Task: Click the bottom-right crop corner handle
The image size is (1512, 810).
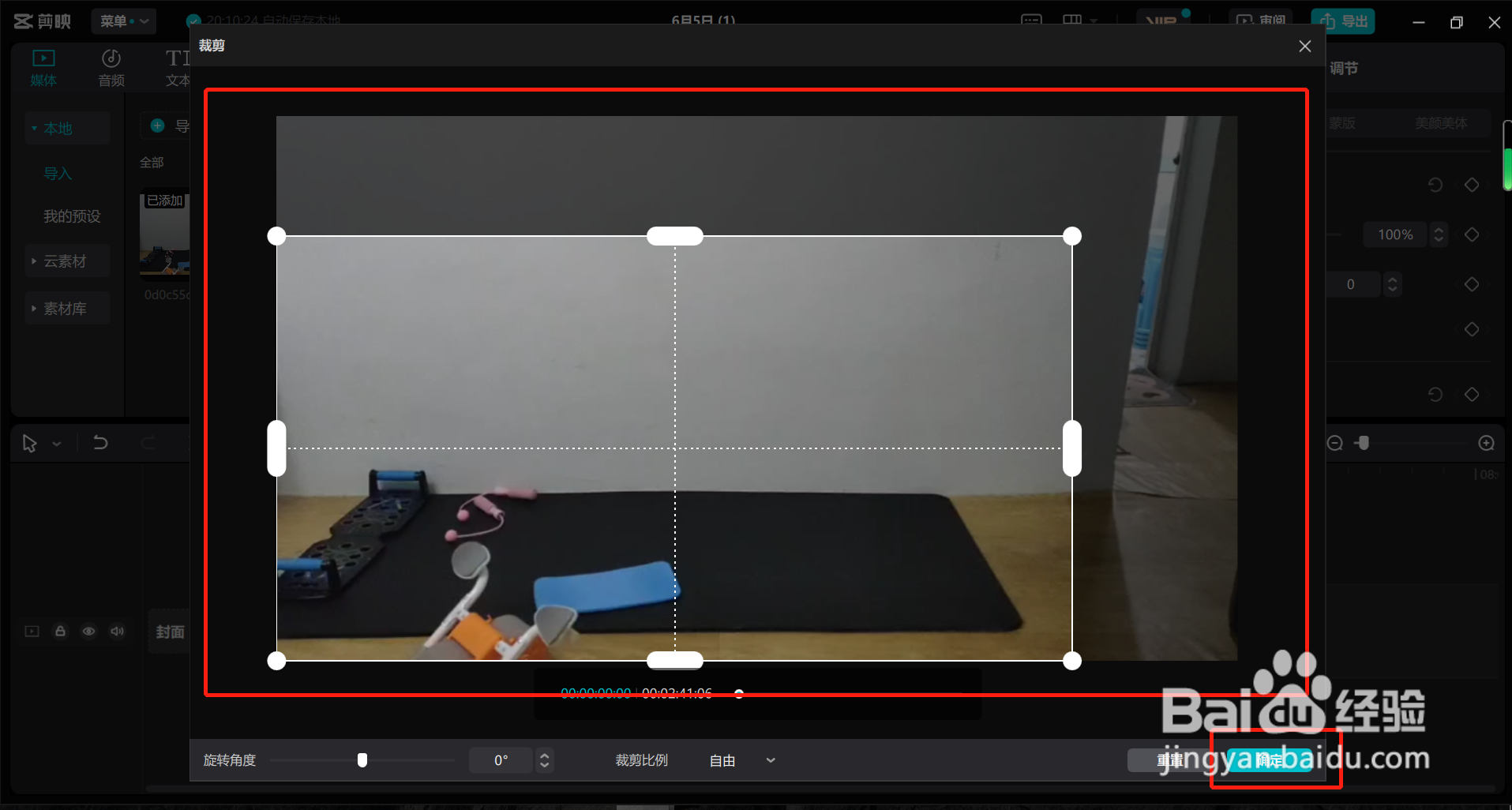Action: [1072, 661]
